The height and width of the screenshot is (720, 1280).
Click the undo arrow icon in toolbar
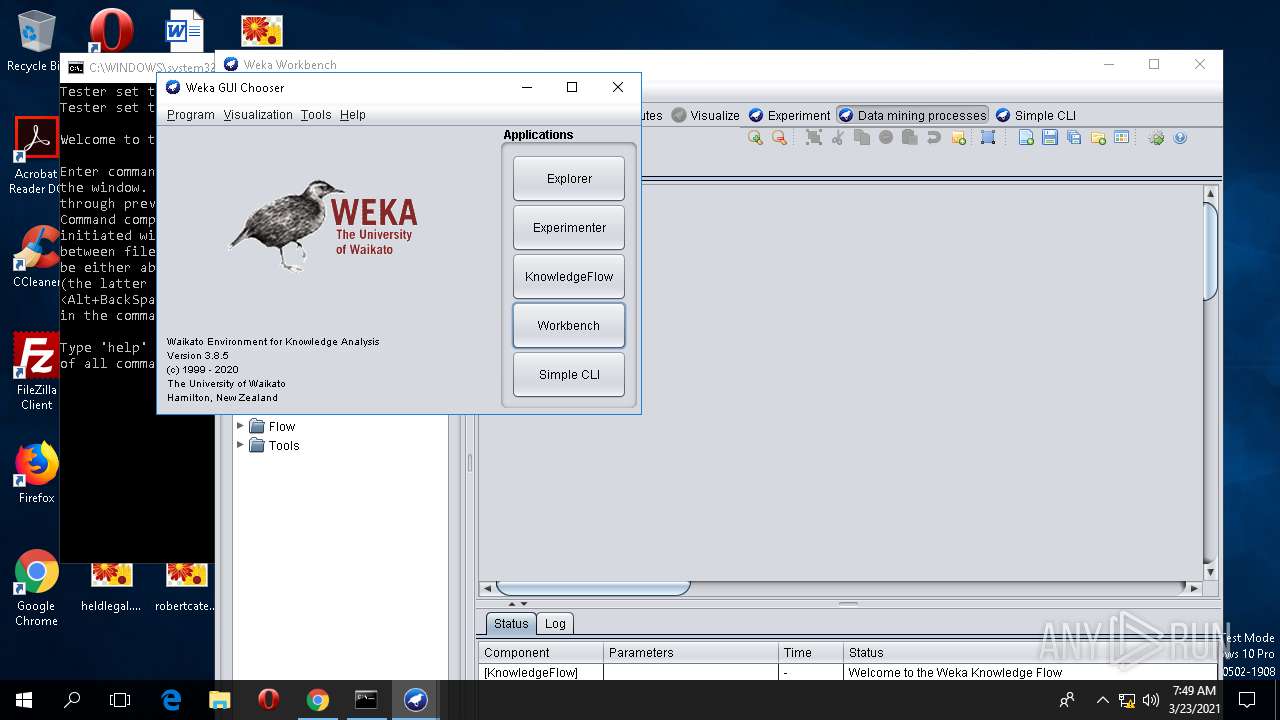(933, 138)
